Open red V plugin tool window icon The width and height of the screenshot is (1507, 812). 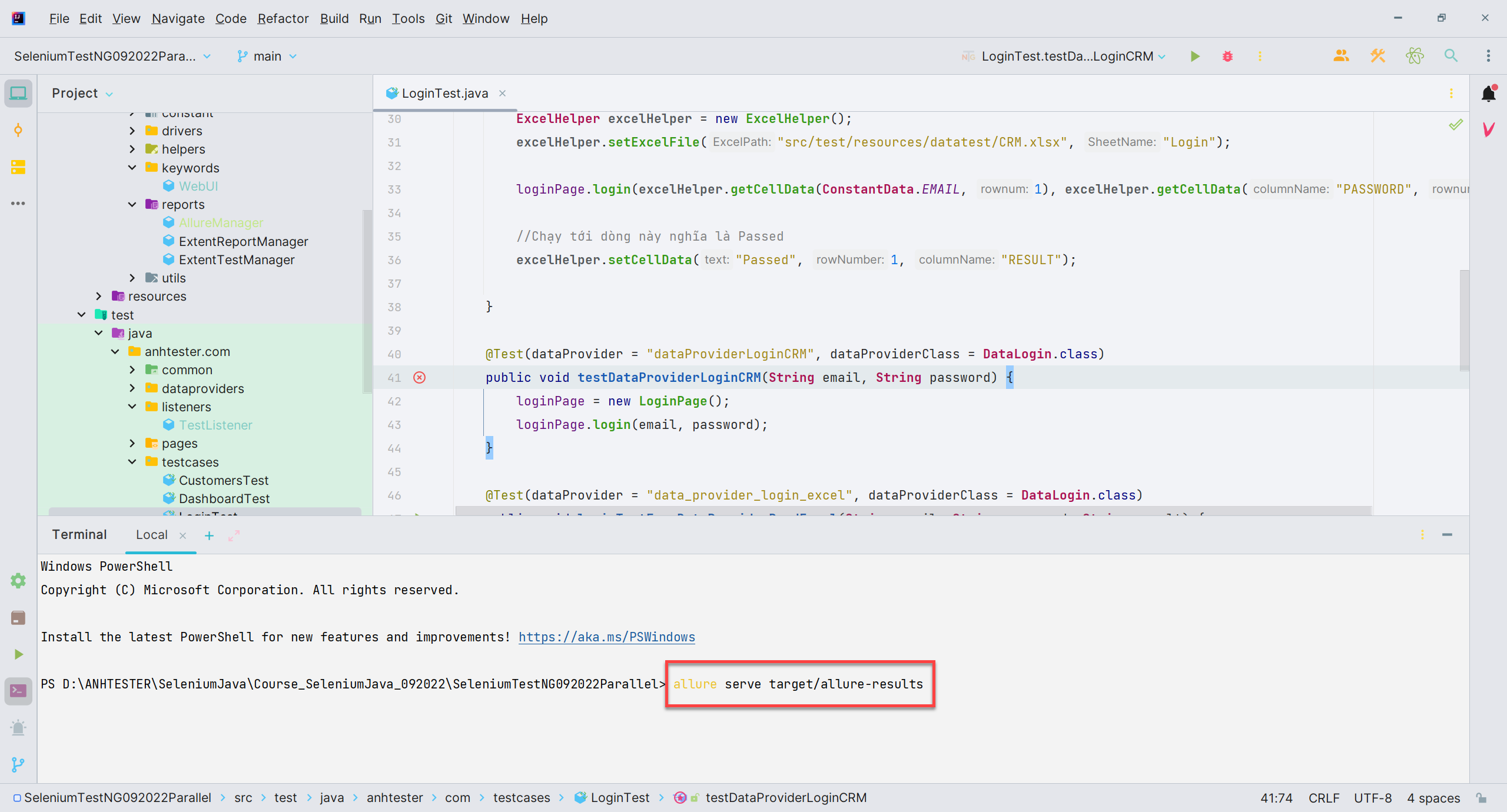[1489, 129]
